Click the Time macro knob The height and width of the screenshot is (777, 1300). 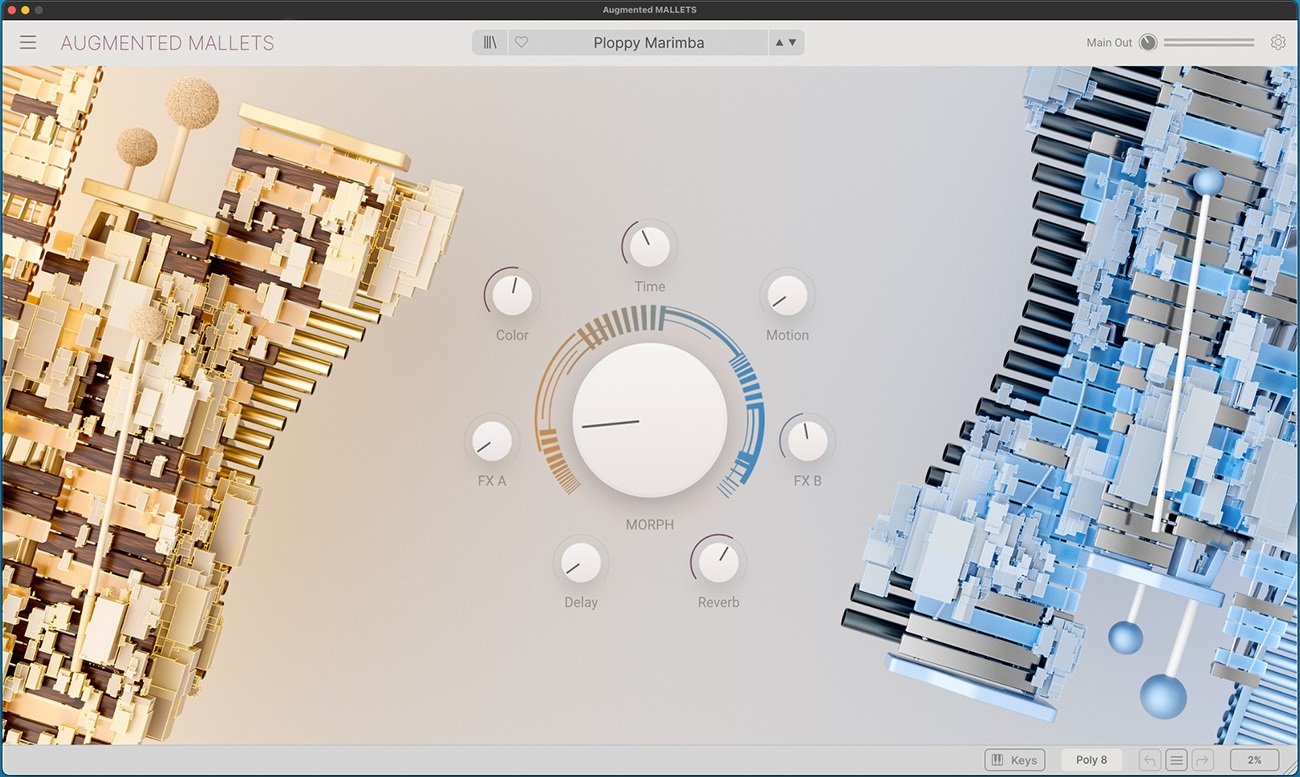coord(649,247)
